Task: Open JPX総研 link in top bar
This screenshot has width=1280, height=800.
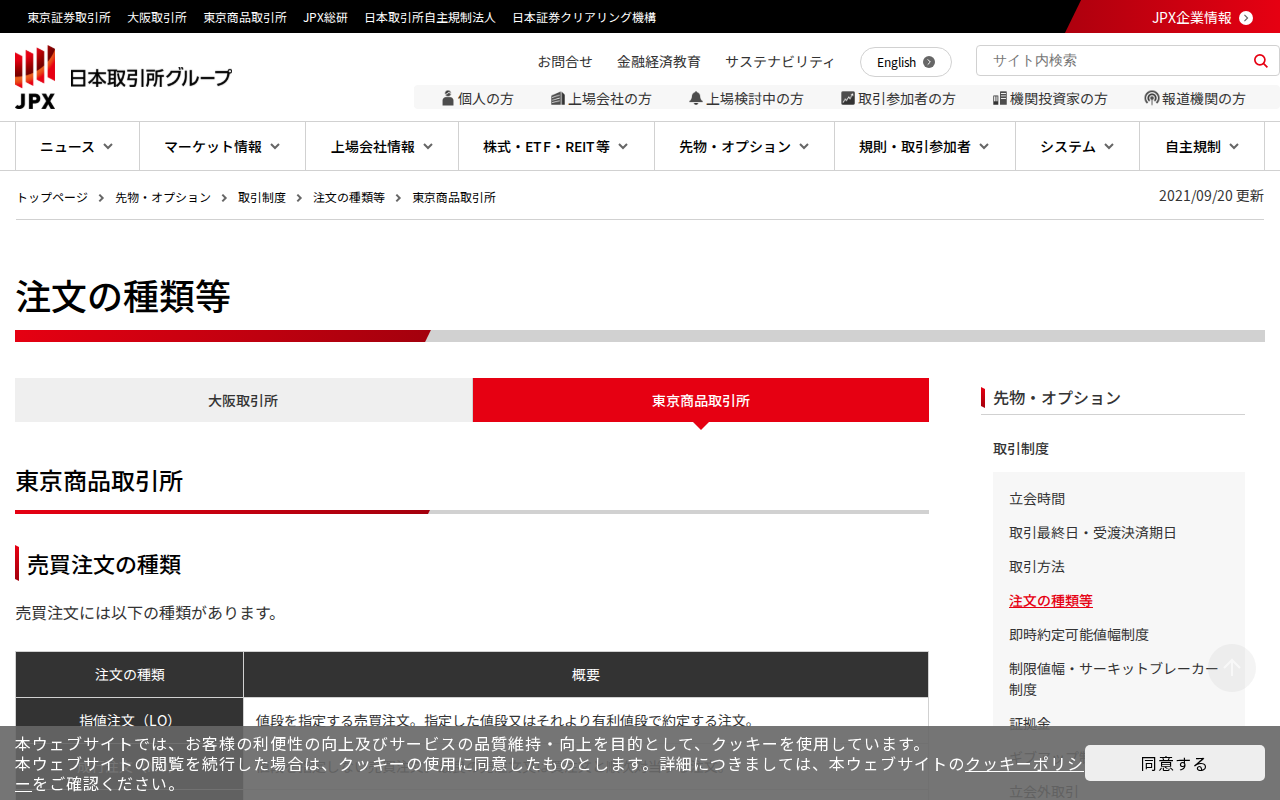Action: [325, 17]
